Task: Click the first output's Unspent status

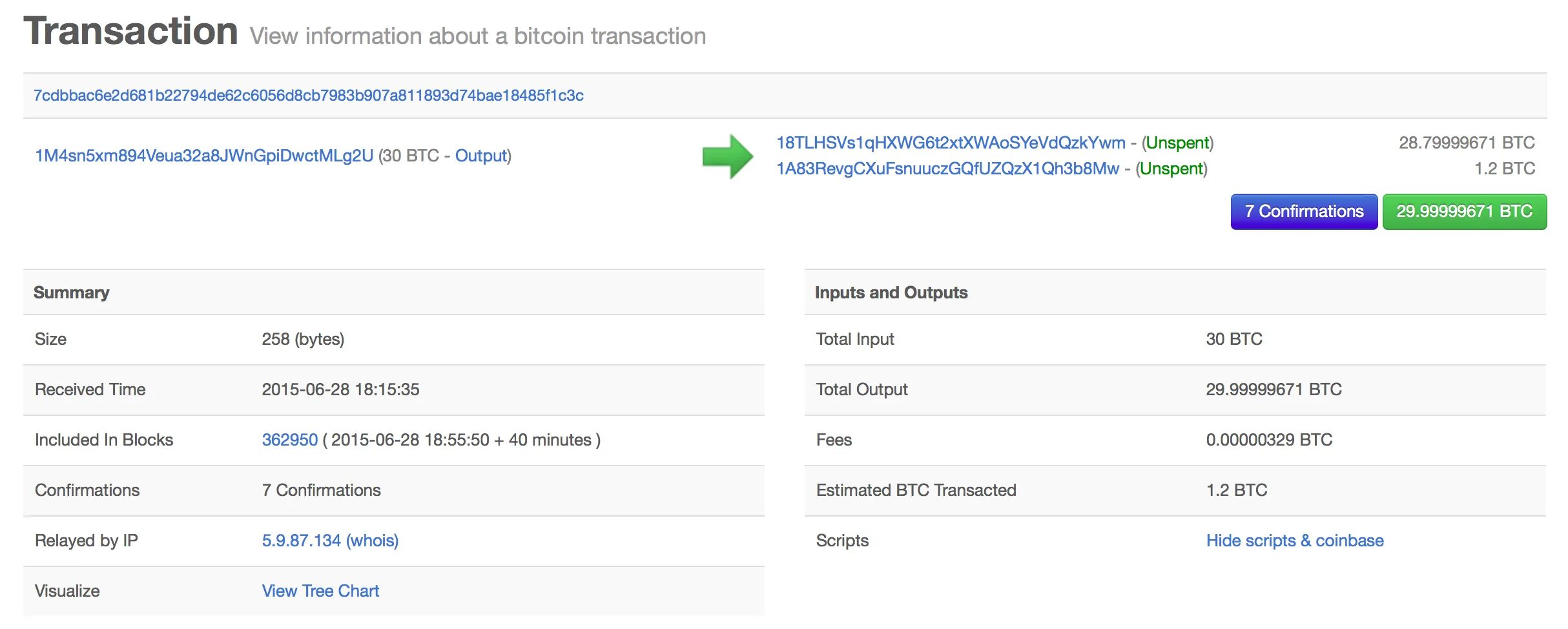Action: coord(1177,143)
